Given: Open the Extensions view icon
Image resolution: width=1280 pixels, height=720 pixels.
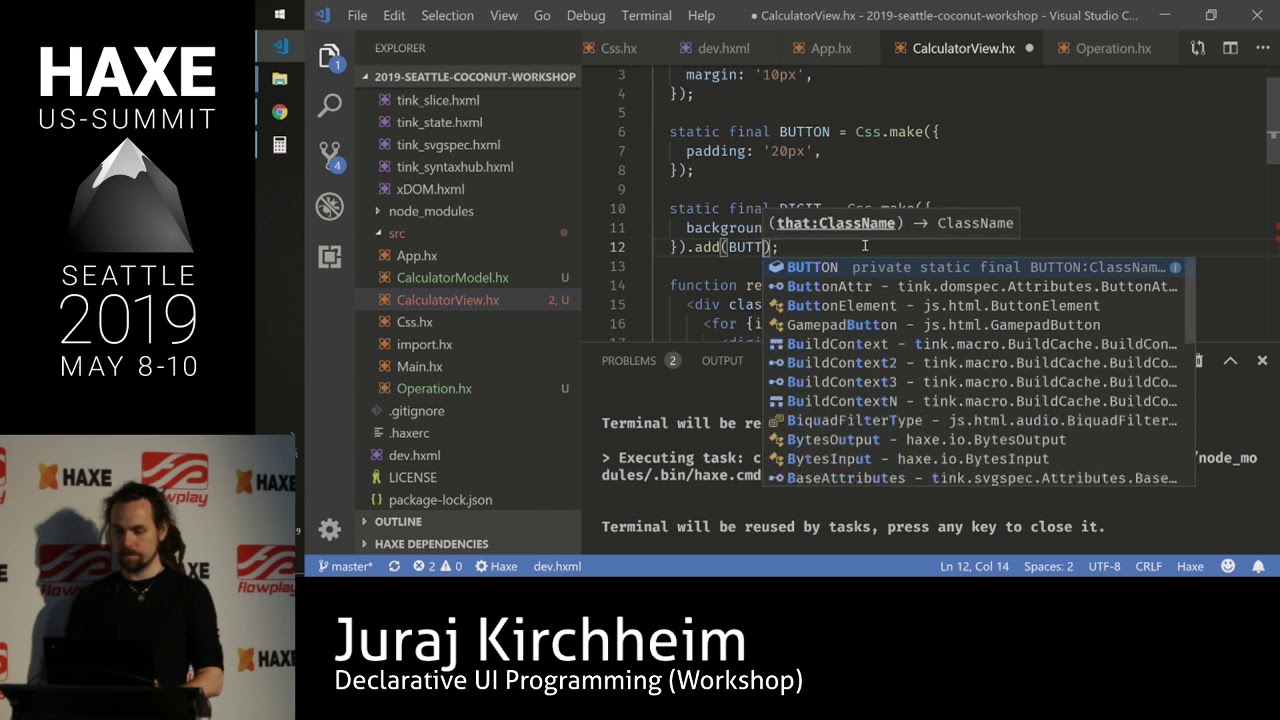Looking at the screenshot, I should click(329, 256).
